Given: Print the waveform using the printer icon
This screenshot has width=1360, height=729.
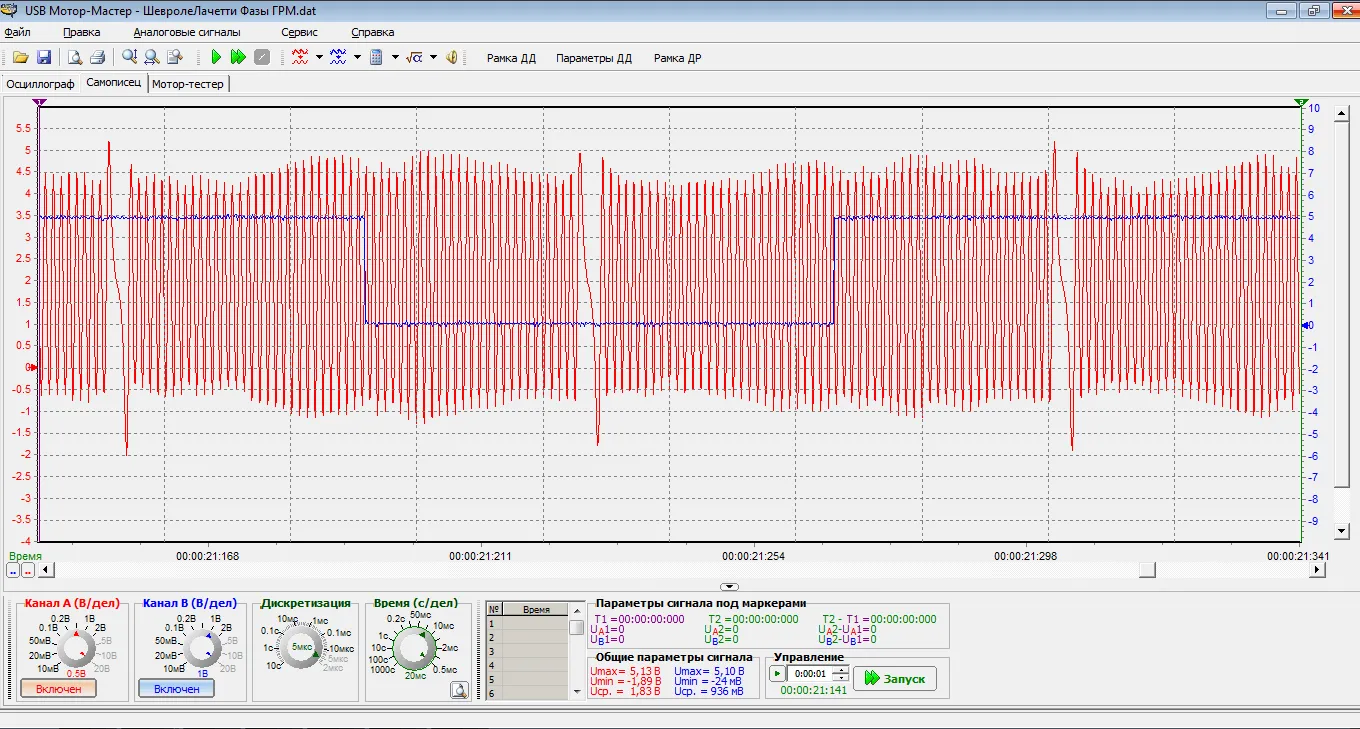Looking at the screenshot, I should (97, 57).
